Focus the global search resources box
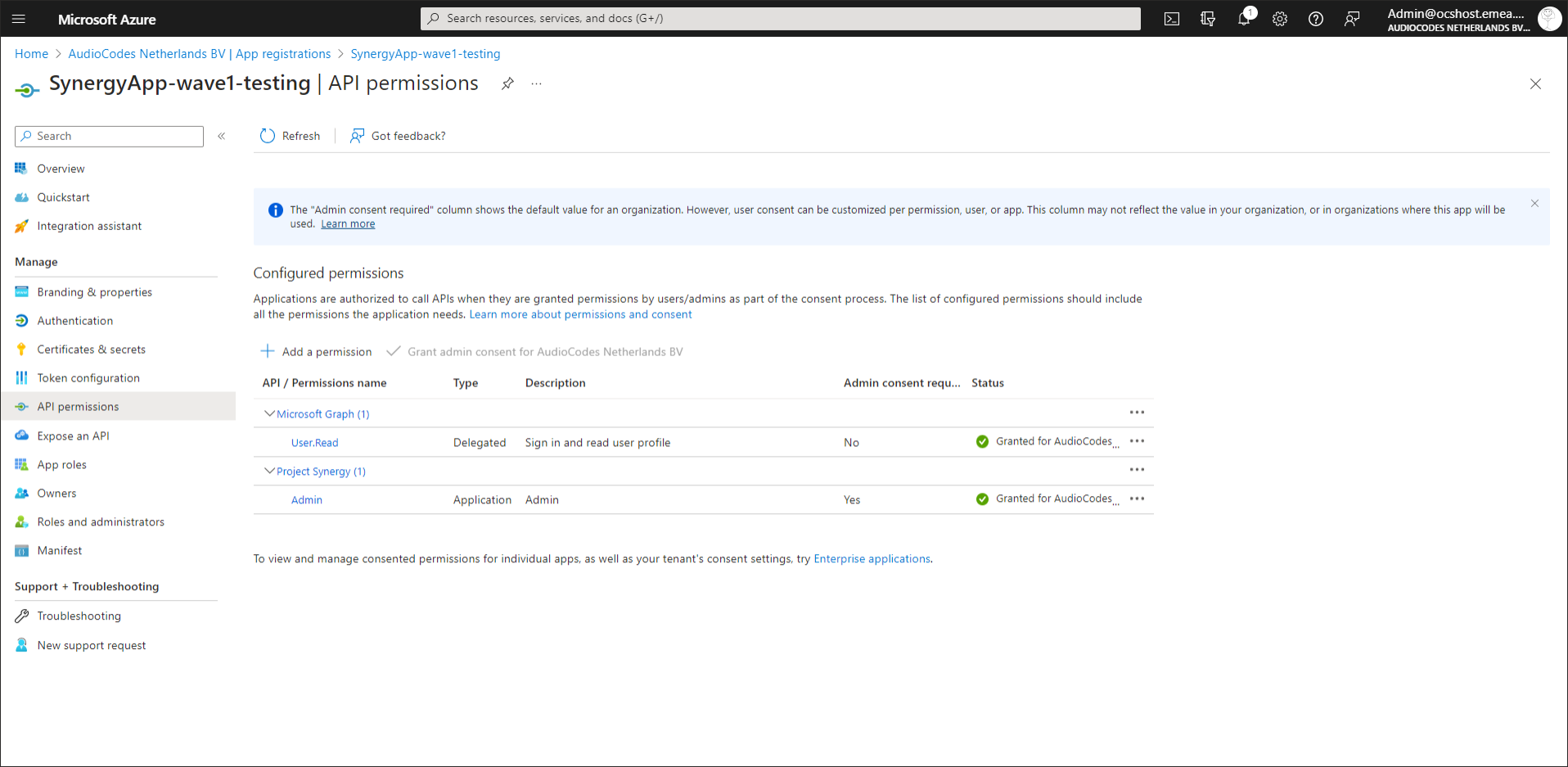The height and width of the screenshot is (767, 1568). [780, 19]
